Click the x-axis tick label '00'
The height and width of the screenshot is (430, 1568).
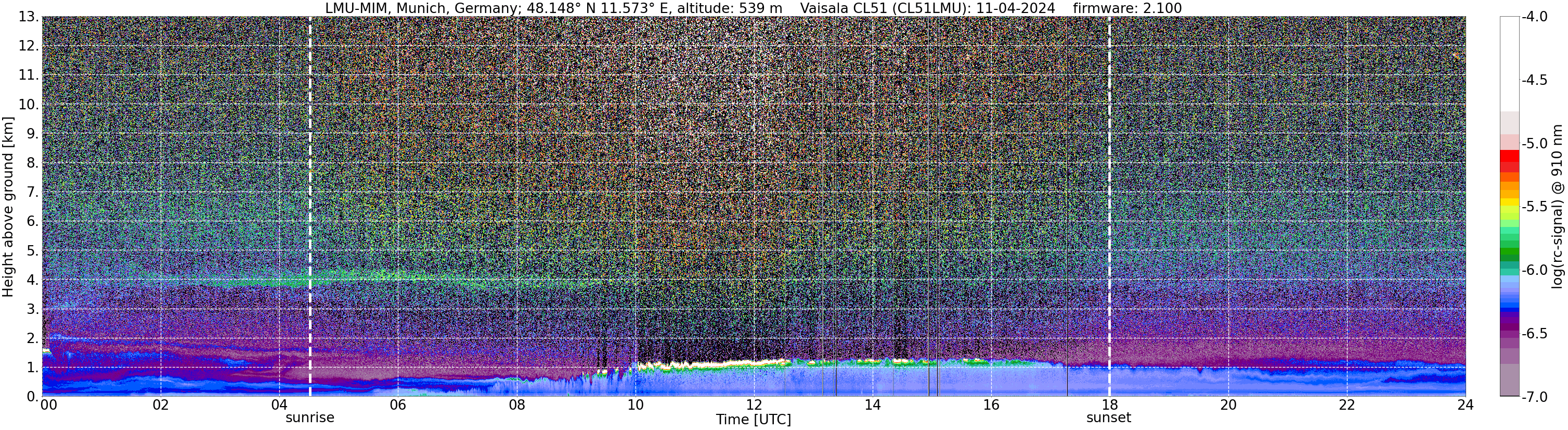tap(49, 405)
